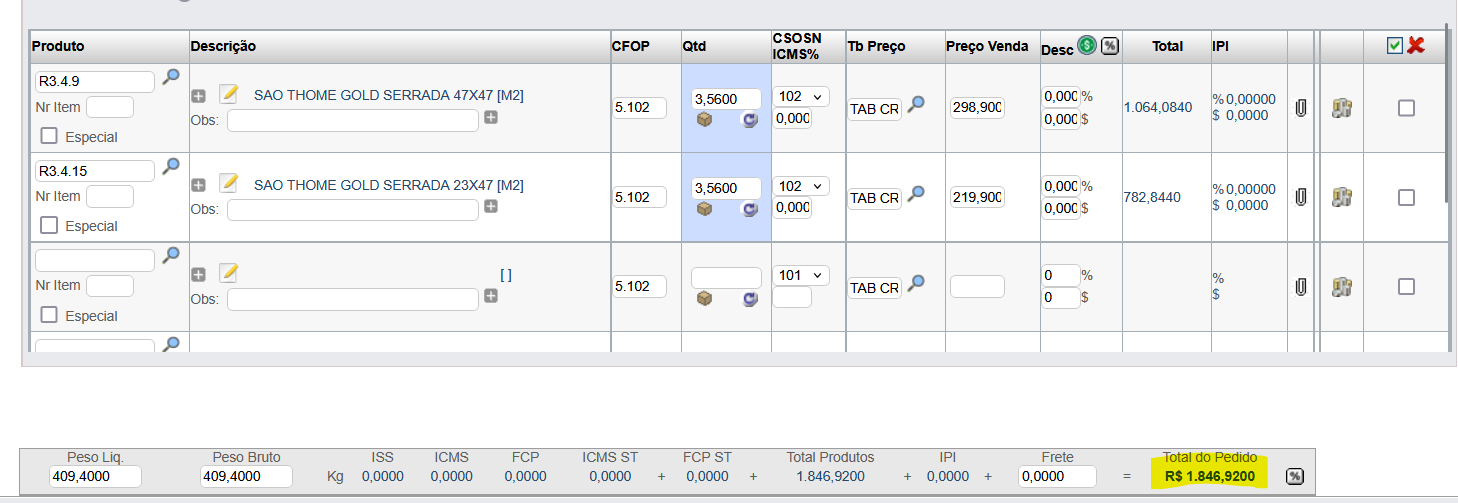Click the Descrição column header
Viewport: 1458px width, 503px height.
click(223, 46)
